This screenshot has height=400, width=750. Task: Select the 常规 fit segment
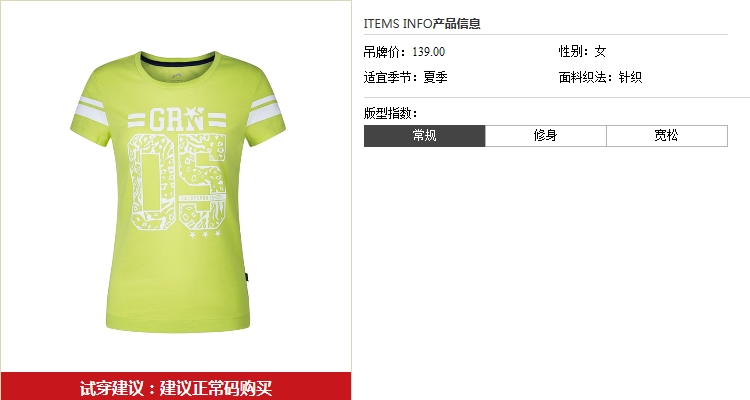pos(424,136)
